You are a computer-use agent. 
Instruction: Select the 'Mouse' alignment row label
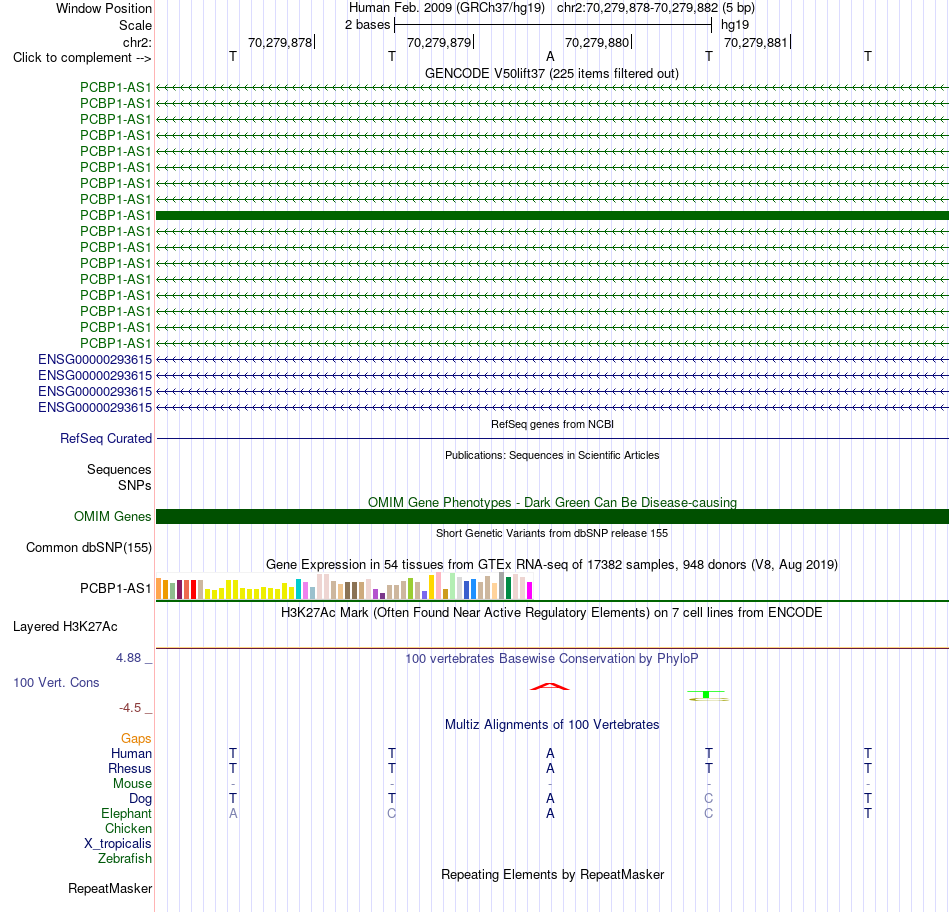tap(132, 784)
